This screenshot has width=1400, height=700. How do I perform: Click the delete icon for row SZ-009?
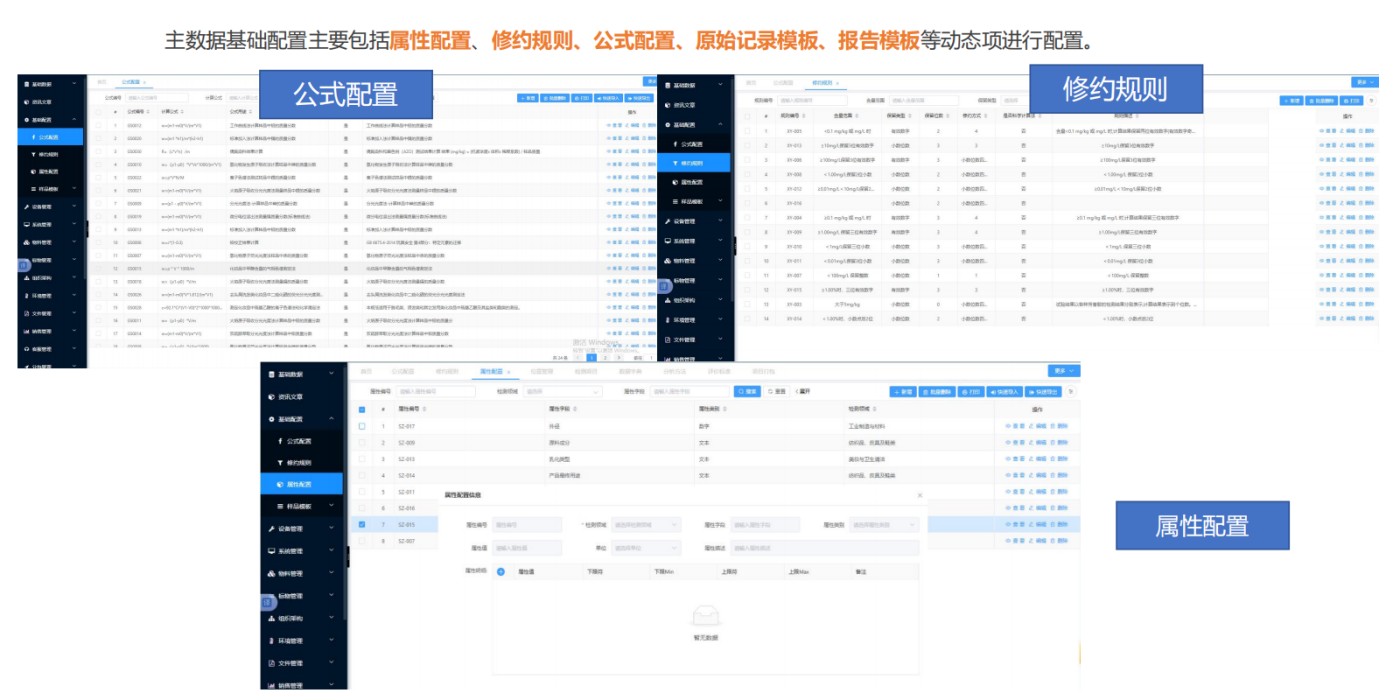coord(1053,443)
